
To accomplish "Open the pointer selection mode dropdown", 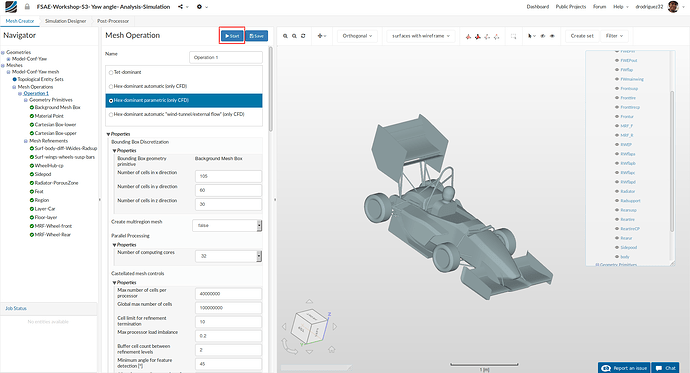I will pos(531,36).
